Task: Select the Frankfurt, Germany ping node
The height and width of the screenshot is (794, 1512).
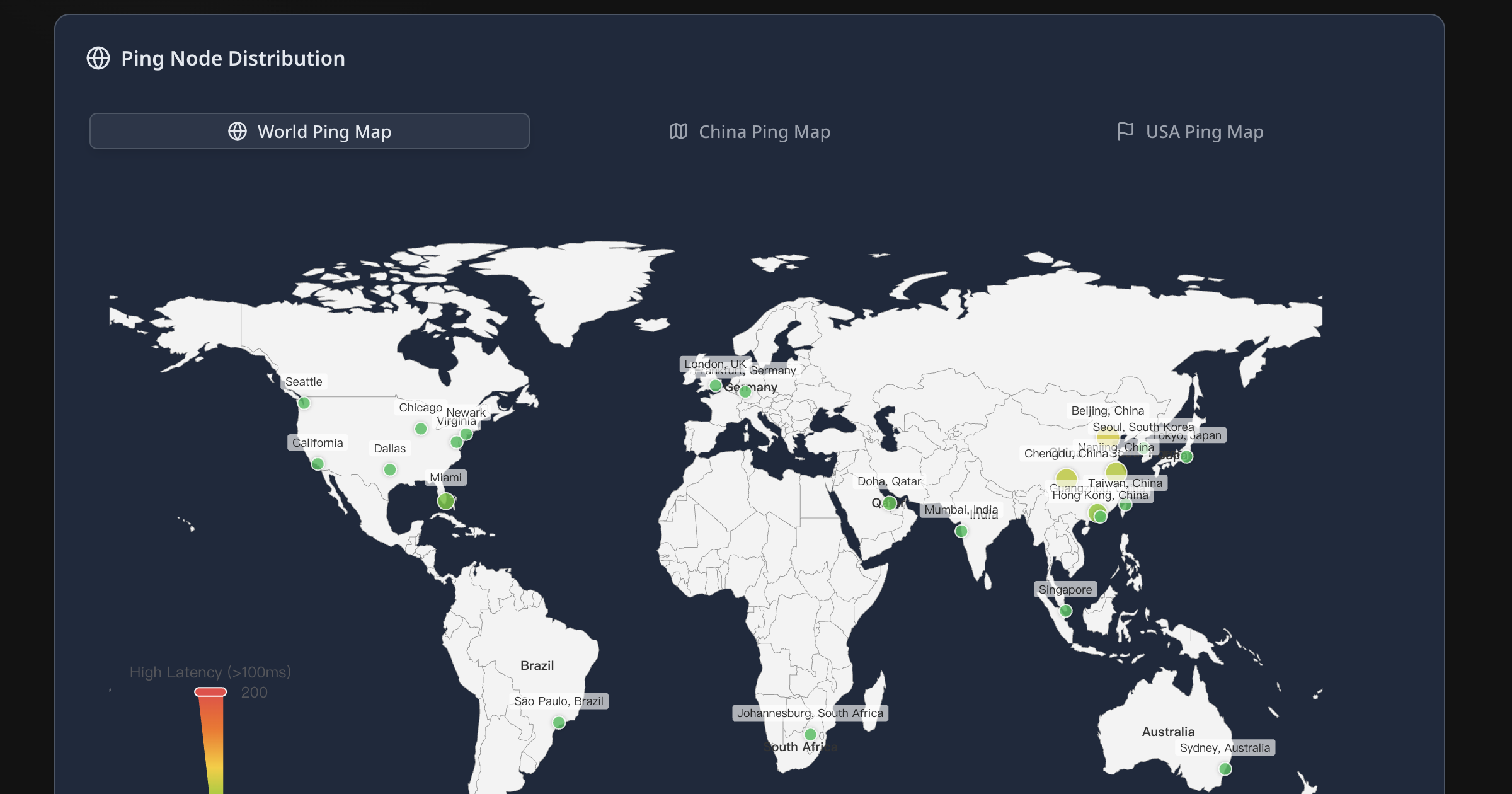Action: 744,391
